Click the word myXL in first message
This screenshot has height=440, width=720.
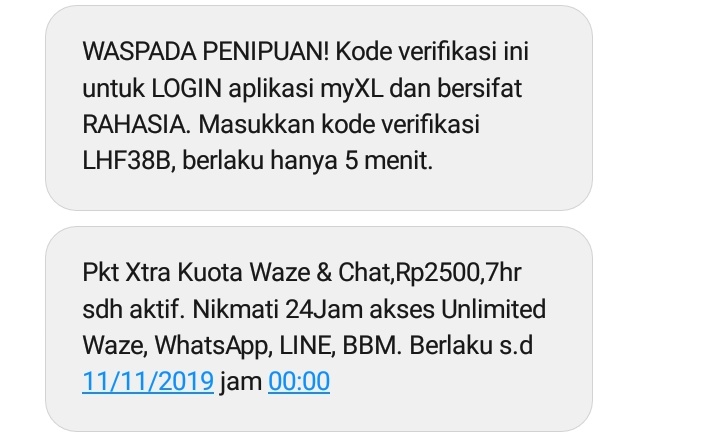coord(352,89)
